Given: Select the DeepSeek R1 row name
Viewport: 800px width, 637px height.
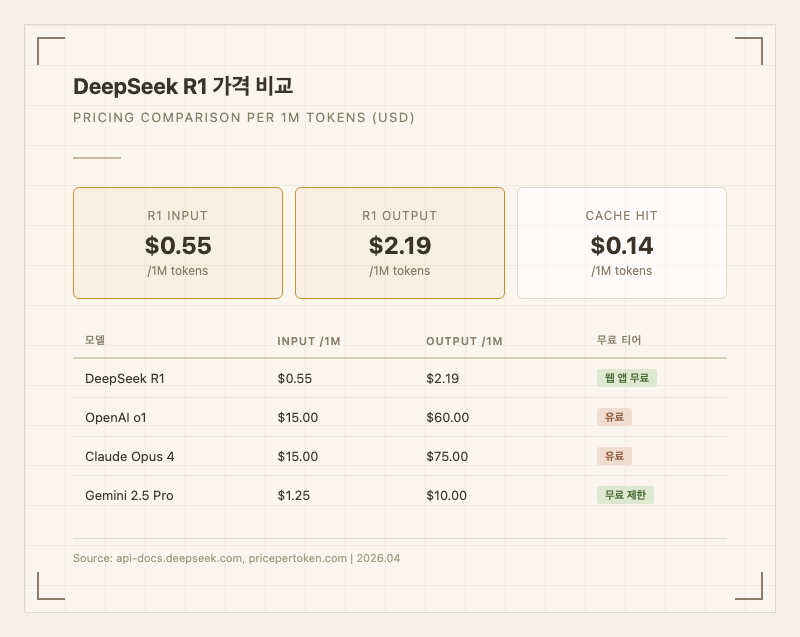Looking at the screenshot, I should (125, 378).
